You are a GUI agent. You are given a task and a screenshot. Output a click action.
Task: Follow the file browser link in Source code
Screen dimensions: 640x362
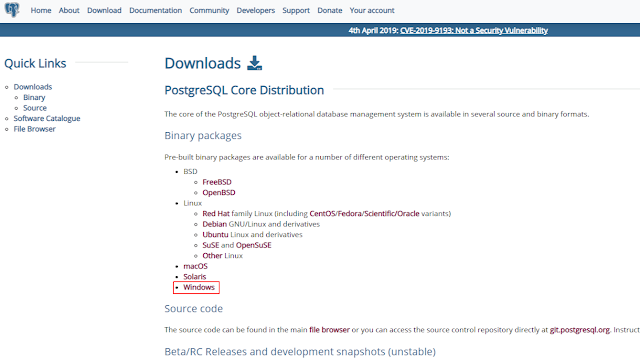point(329,330)
